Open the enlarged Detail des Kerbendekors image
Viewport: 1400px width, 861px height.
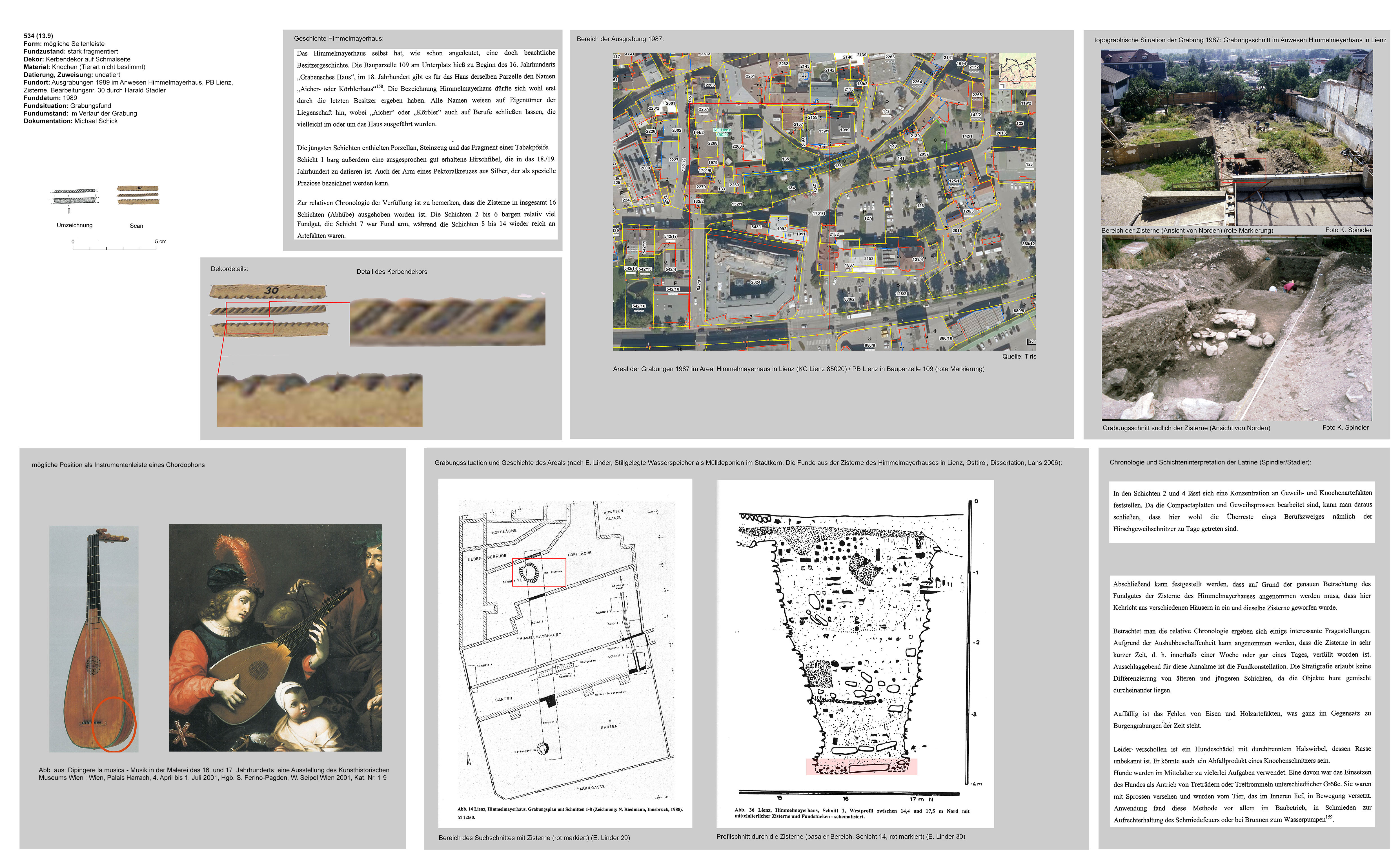point(447,321)
